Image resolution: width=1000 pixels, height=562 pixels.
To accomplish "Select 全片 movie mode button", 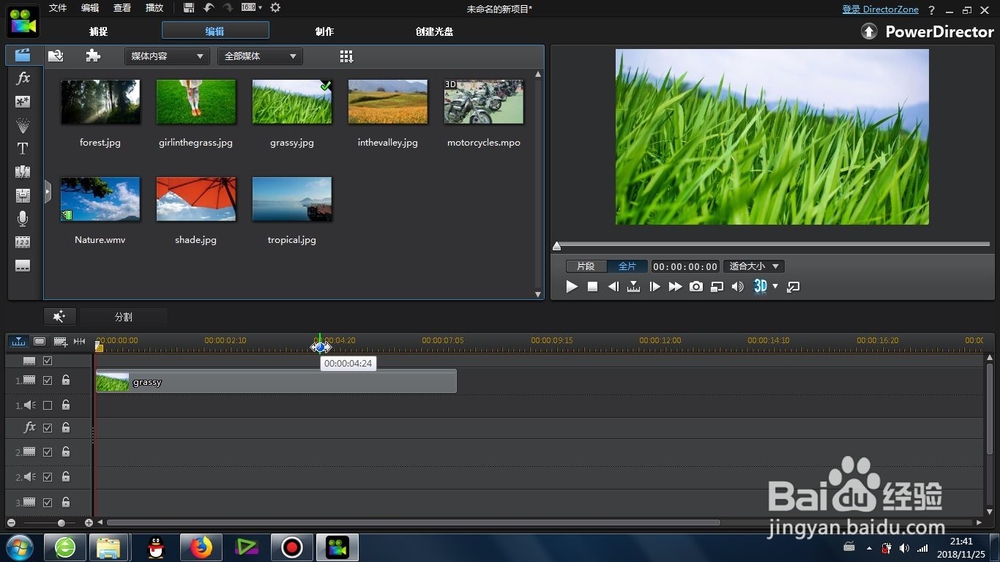I will 627,266.
